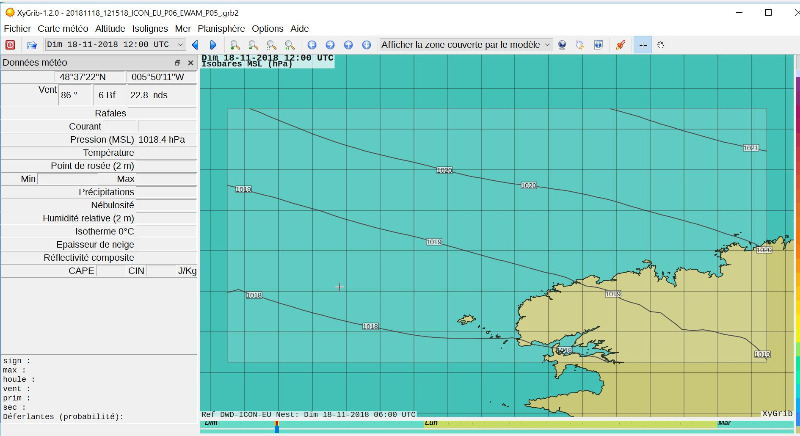Click the GRIB file info icon
Image resolution: width=800 pixels, height=436 pixels.
pos(598,45)
